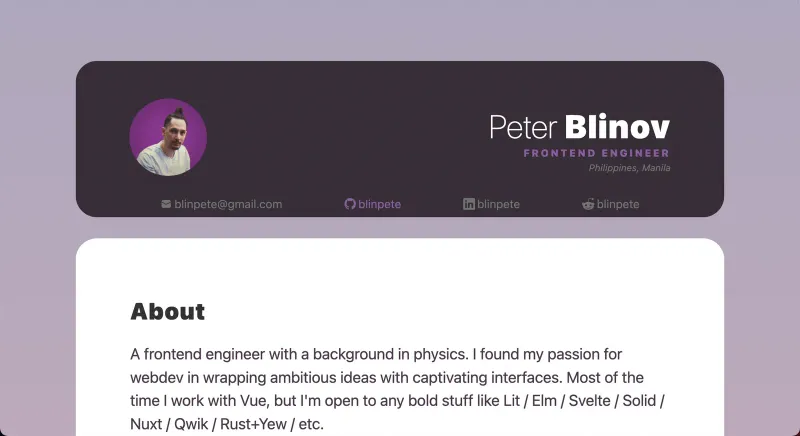Select the FRONTEND ENGINEER subtitle
This screenshot has width=800, height=436.
[596, 153]
